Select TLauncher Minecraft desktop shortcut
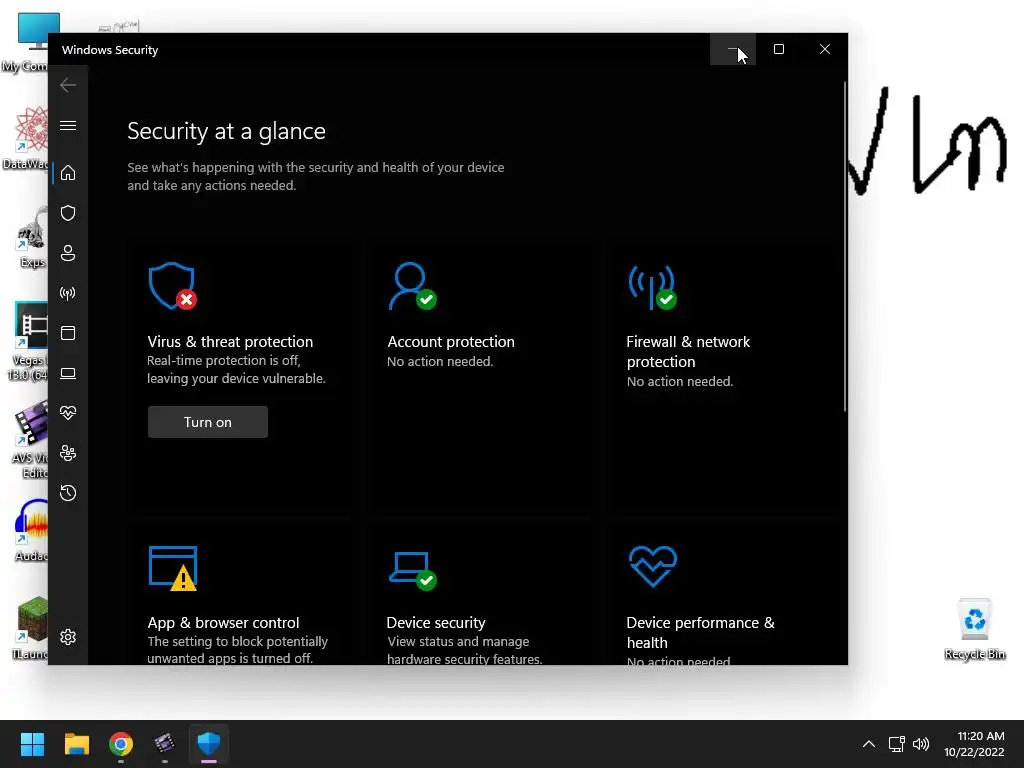This screenshot has width=1024, height=768. point(31,628)
